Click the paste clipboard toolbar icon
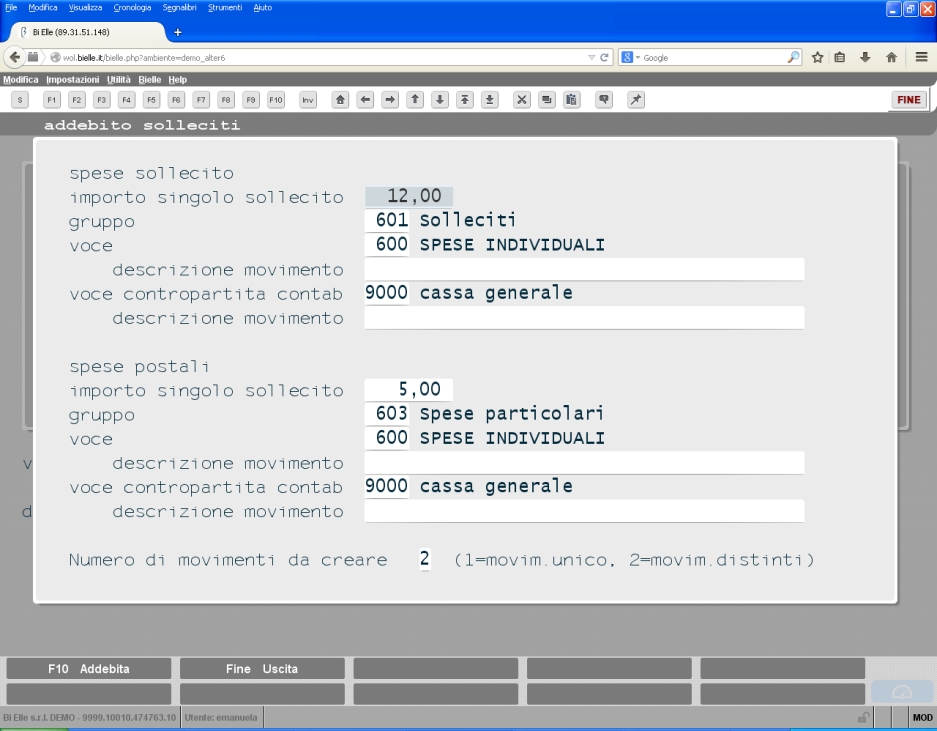Image resolution: width=937 pixels, height=731 pixels. pos(571,100)
